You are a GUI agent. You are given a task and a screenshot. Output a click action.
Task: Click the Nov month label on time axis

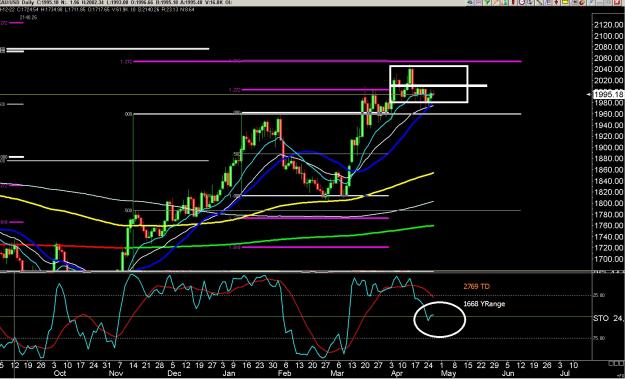116,373
